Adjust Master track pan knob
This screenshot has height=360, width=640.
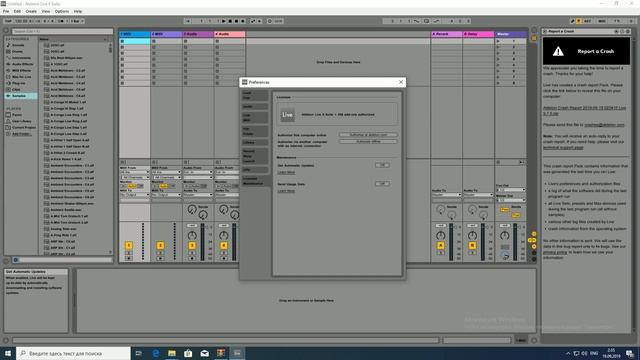click(504, 236)
